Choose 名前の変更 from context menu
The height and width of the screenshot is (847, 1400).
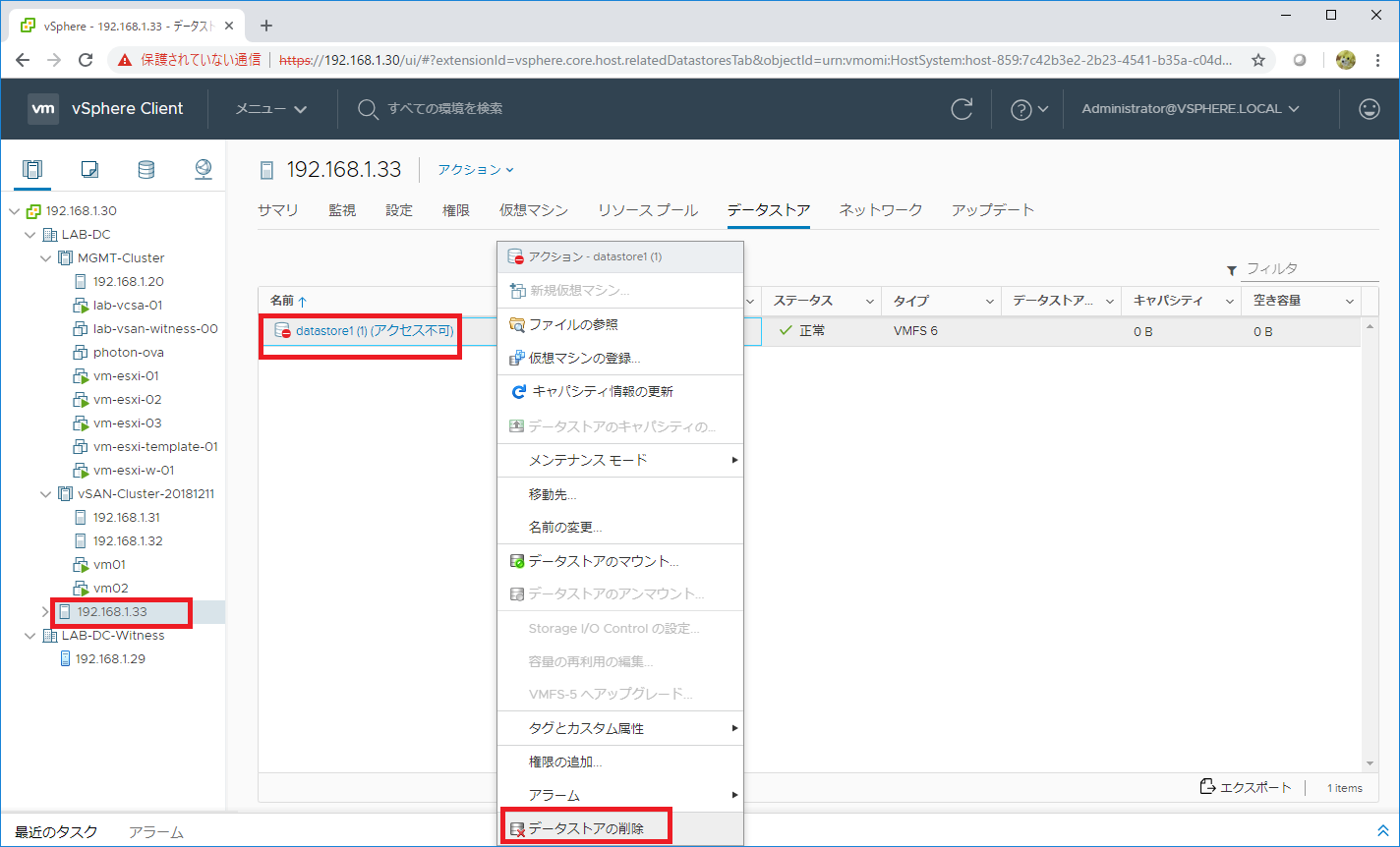click(621, 527)
